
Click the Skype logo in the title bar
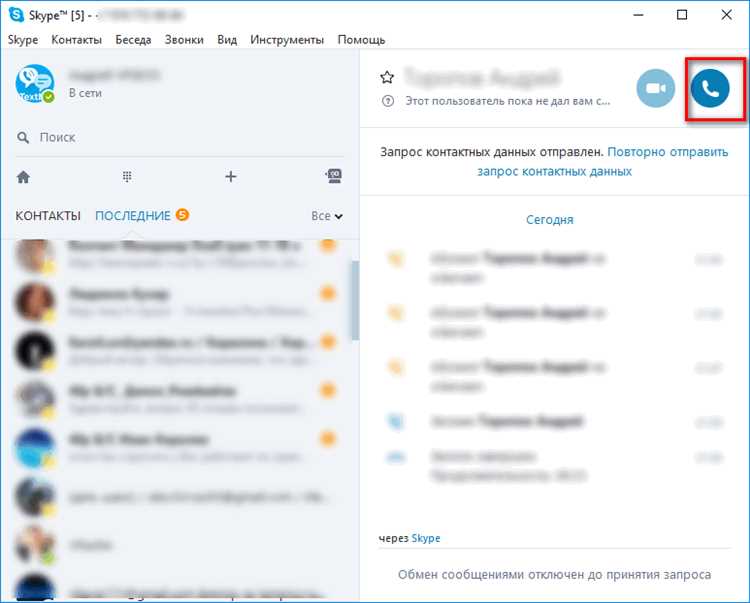[x=16, y=15]
